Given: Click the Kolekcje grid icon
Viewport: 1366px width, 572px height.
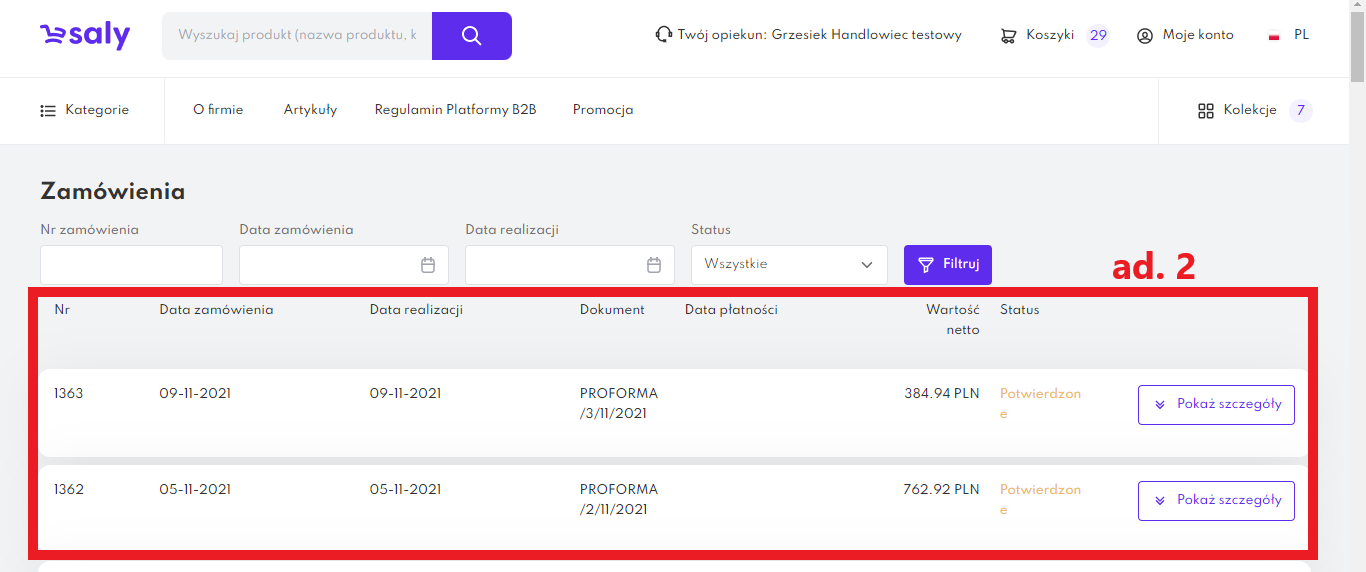Looking at the screenshot, I should pyautogui.click(x=1205, y=111).
